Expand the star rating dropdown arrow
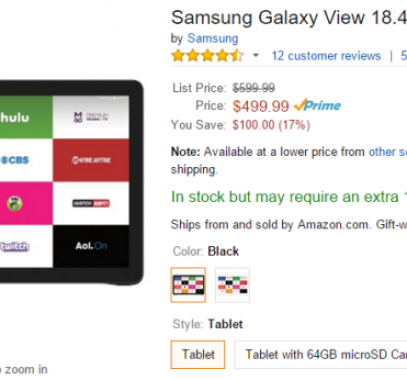The width and height of the screenshot is (407, 380). click(256, 55)
